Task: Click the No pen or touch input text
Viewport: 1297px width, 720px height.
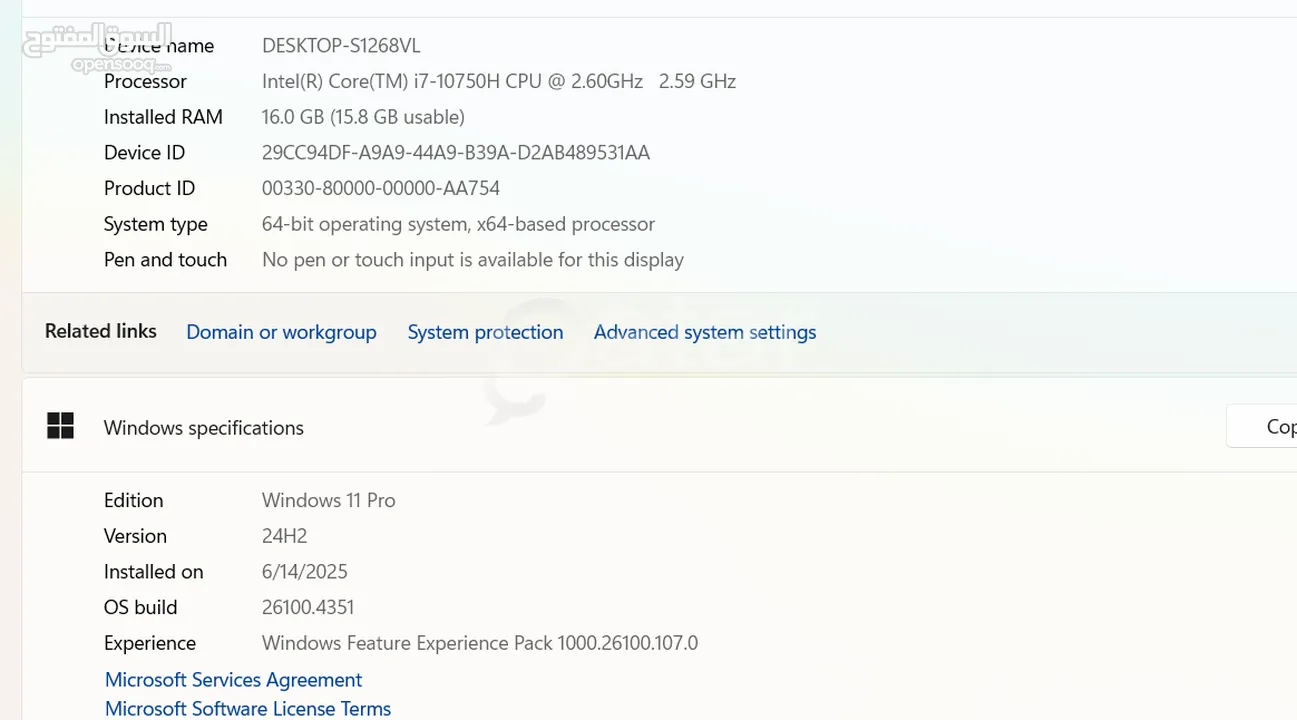Action: point(473,260)
